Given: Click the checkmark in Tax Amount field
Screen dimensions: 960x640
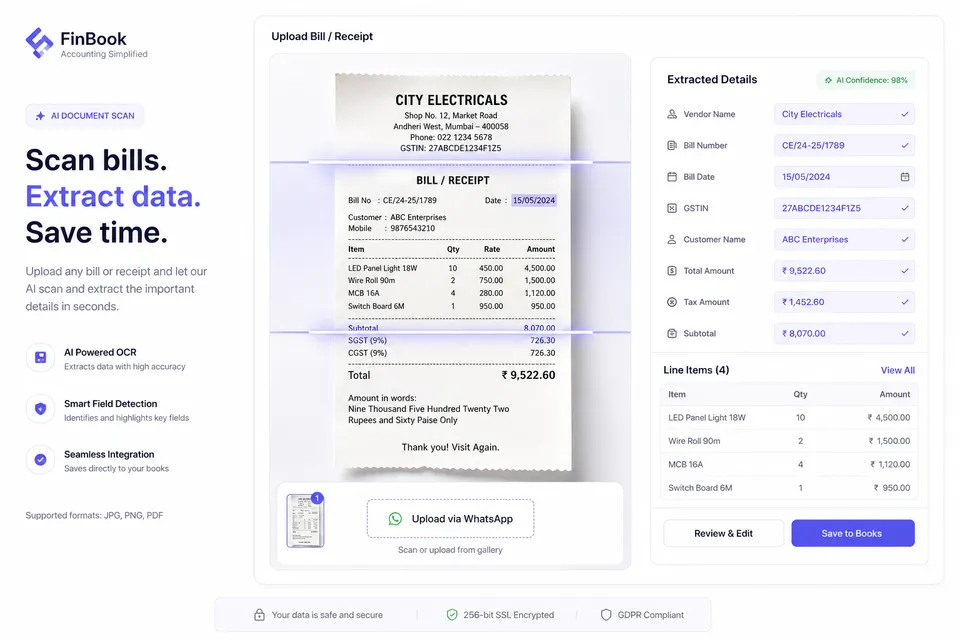Looking at the screenshot, I should coord(905,302).
